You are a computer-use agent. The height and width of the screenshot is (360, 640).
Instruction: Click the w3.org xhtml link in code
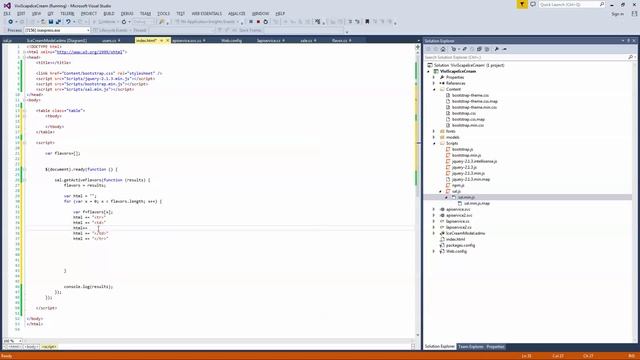[x=89, y=52]
